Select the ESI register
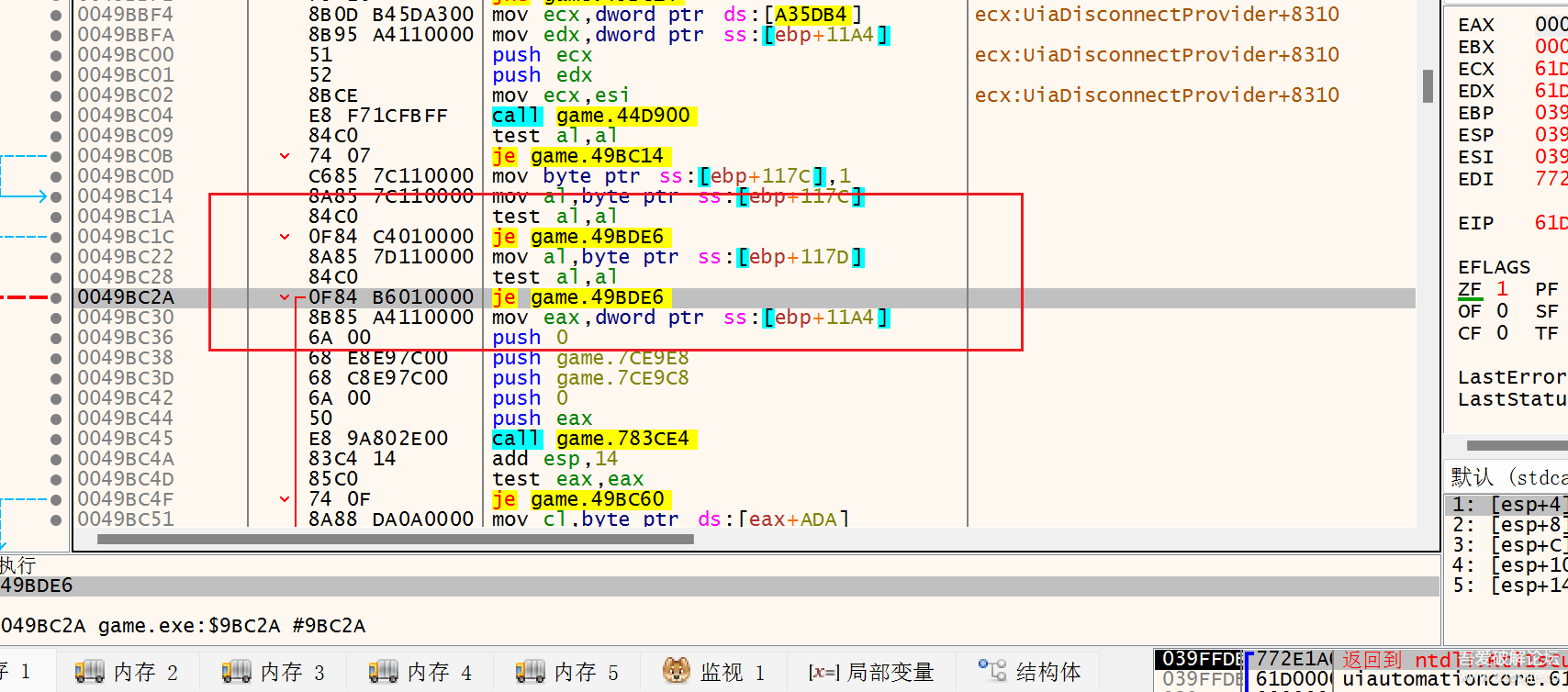Viewport: 1568px width, 692px height. 1476,157
